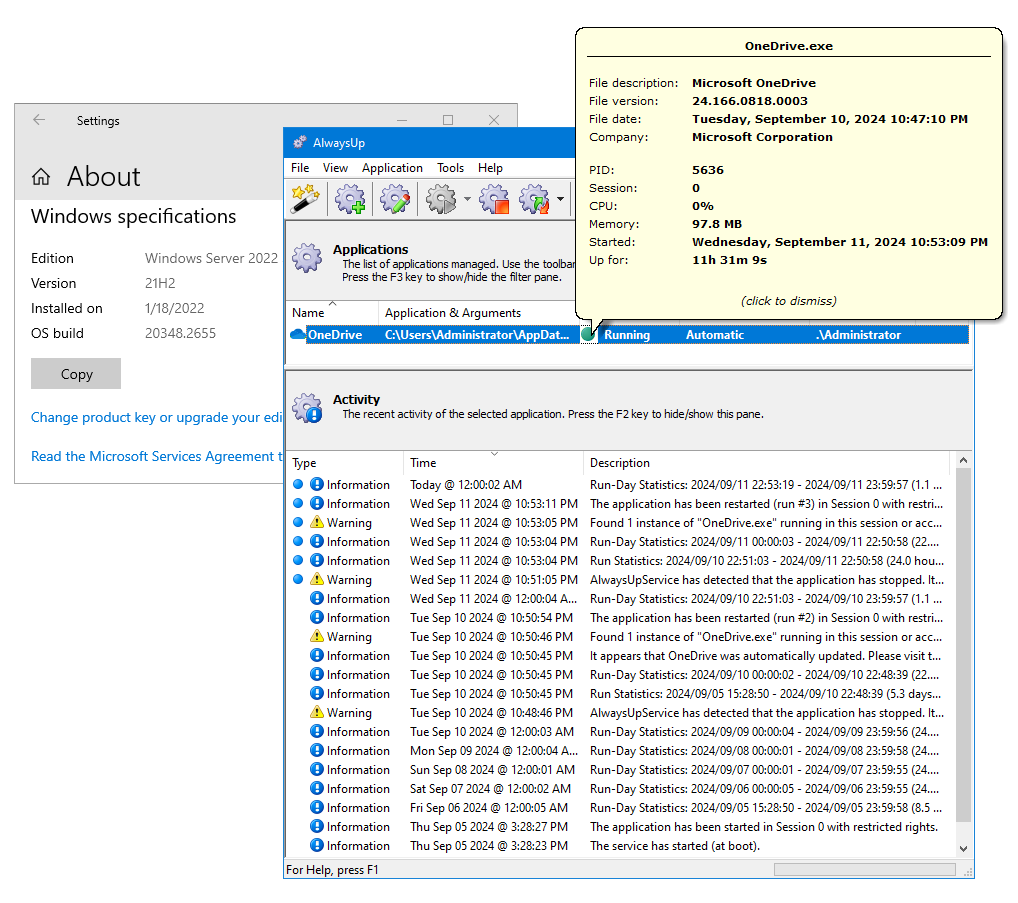
Task: Click the file version 24.166.0818.0003 in tooltip
Action: click(x=750, y=101)
